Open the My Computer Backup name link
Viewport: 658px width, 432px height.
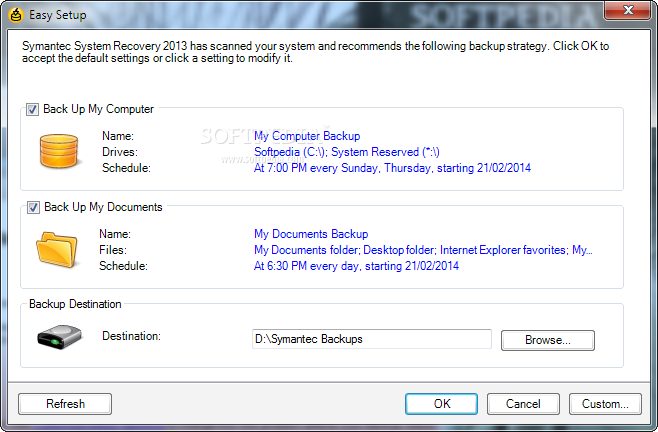point(307,136)
